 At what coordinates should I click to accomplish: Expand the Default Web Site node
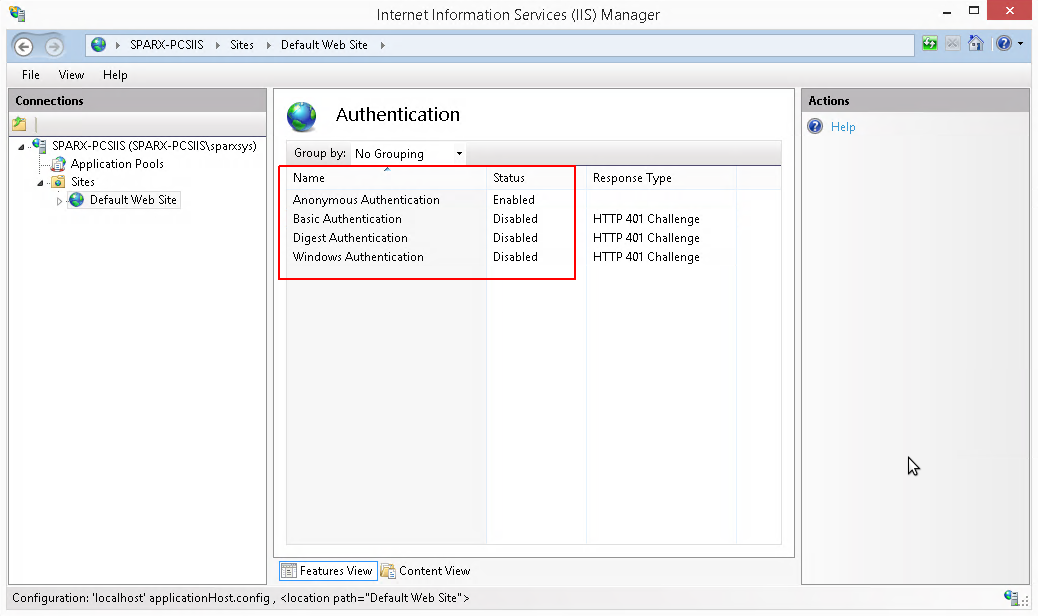pyautogui.click(x=59, y=201)
